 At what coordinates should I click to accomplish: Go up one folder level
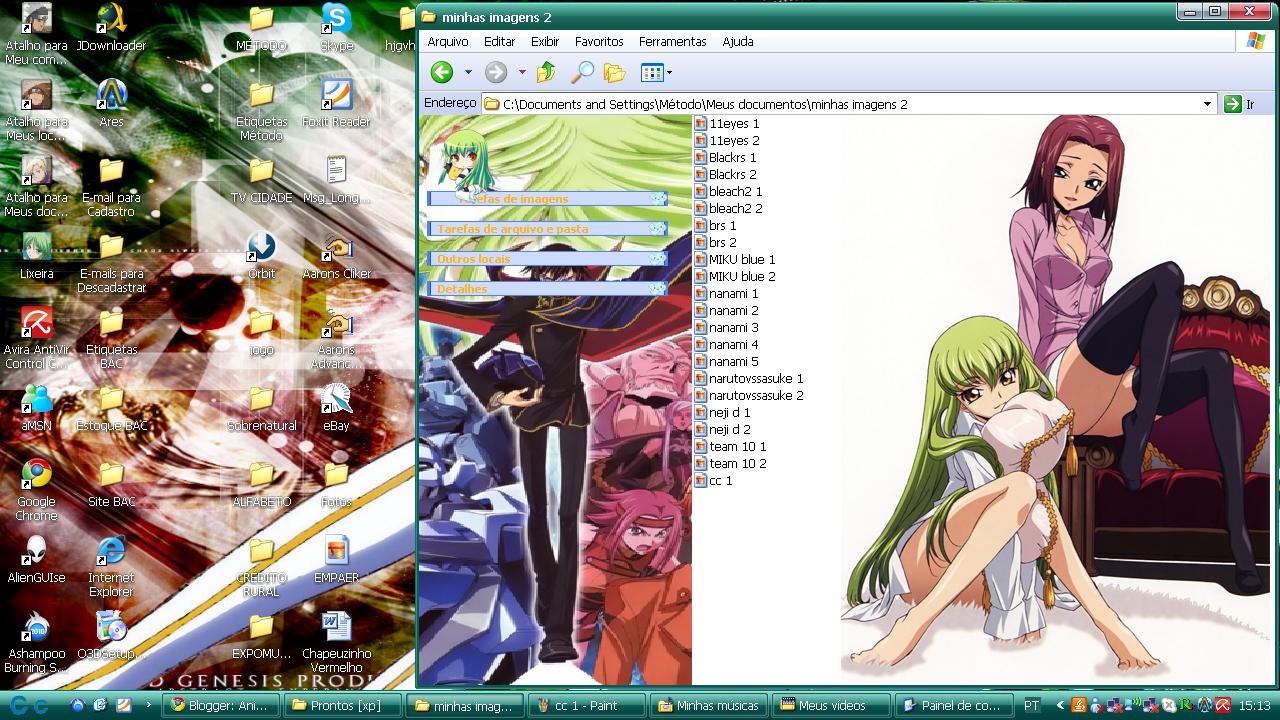(546, 72)
